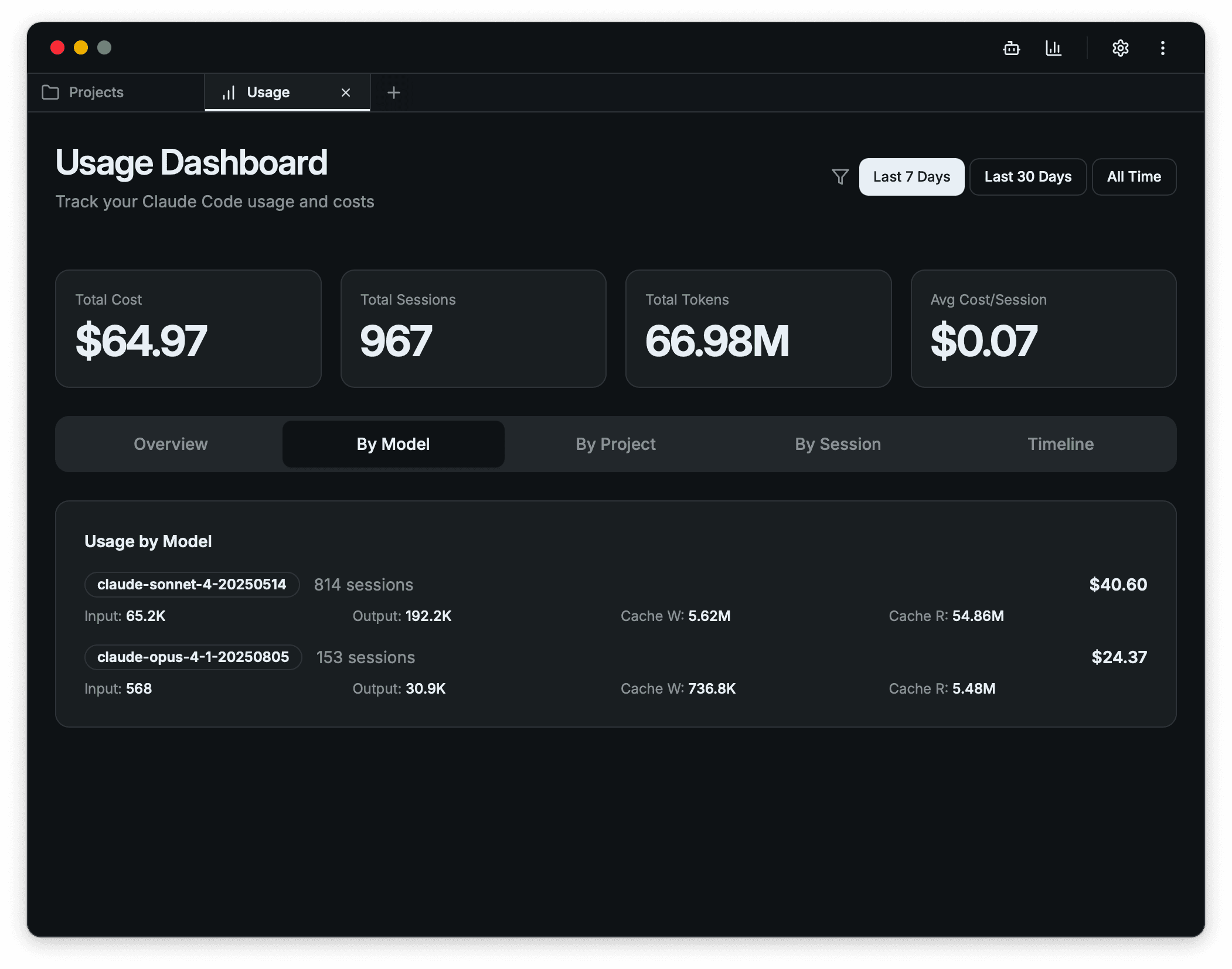Add a new tab with plus icon
The height and width of the screenshot is (969, 1232).
tap(394, 93)
